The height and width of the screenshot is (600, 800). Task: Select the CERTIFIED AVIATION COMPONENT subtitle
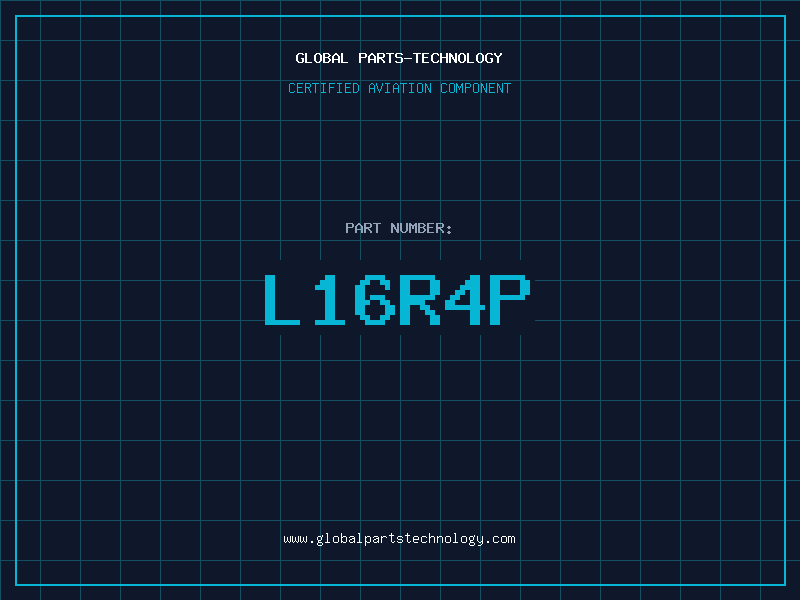coord(399,88)
